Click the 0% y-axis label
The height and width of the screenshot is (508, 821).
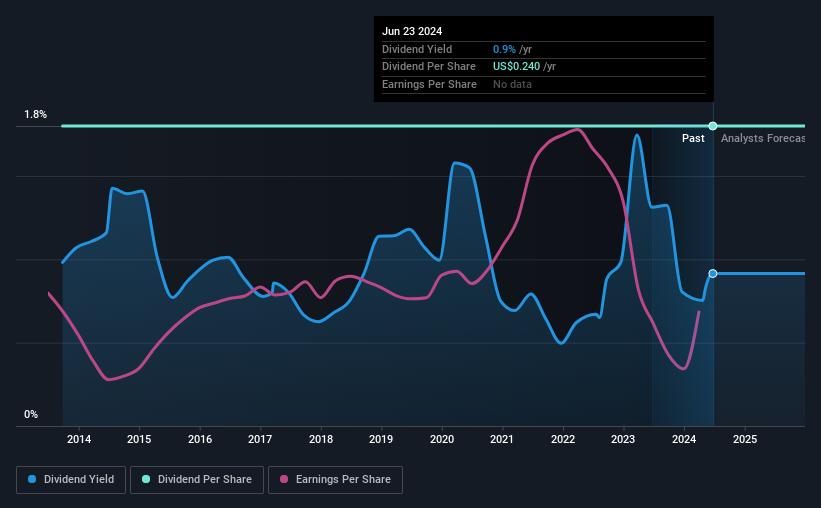pyautogui.click(x=31, y=414)
